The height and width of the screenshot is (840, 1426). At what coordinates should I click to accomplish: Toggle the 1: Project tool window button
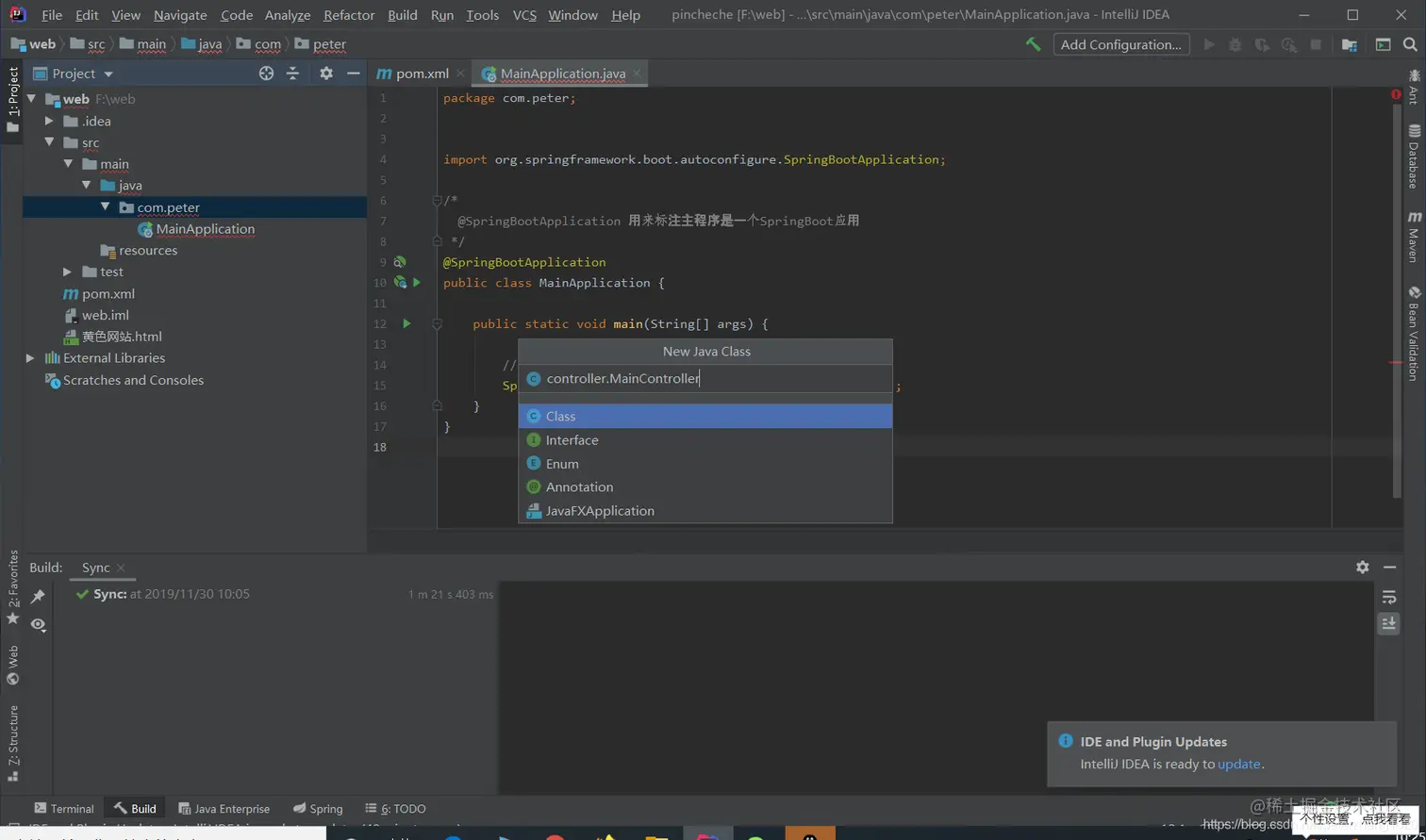pyautogui.click(x=12, y=101)
